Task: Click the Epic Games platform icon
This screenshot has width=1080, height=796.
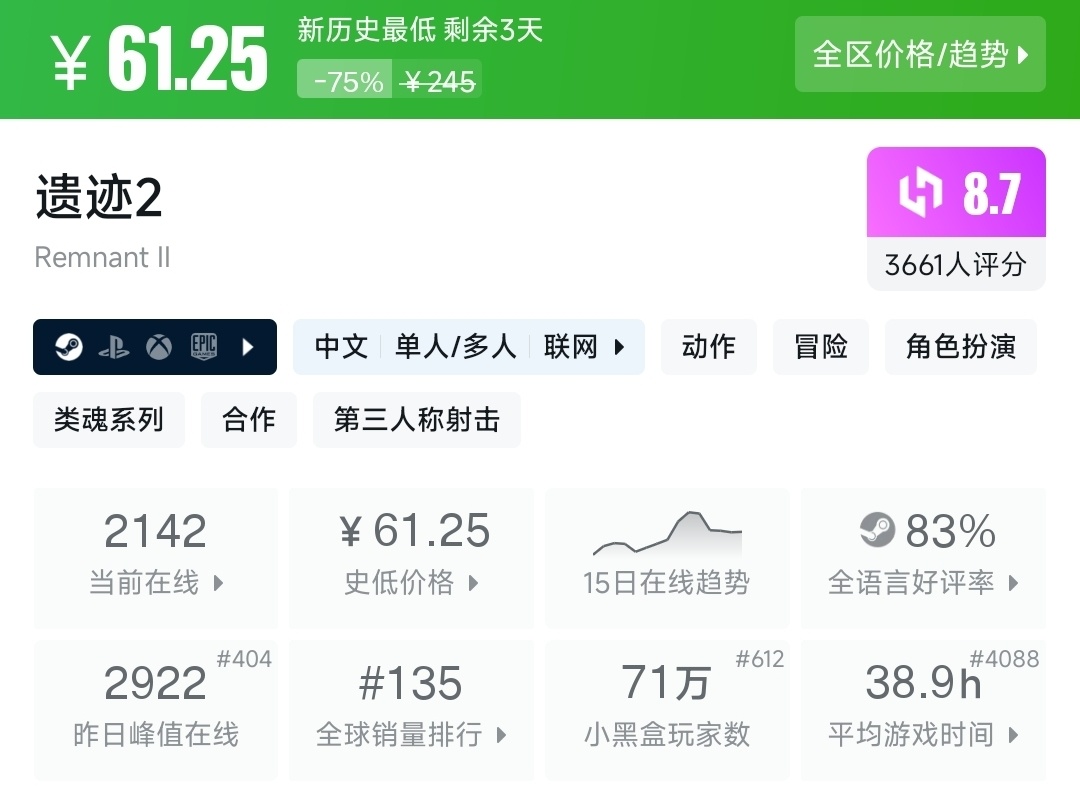Action: [203, 347]
